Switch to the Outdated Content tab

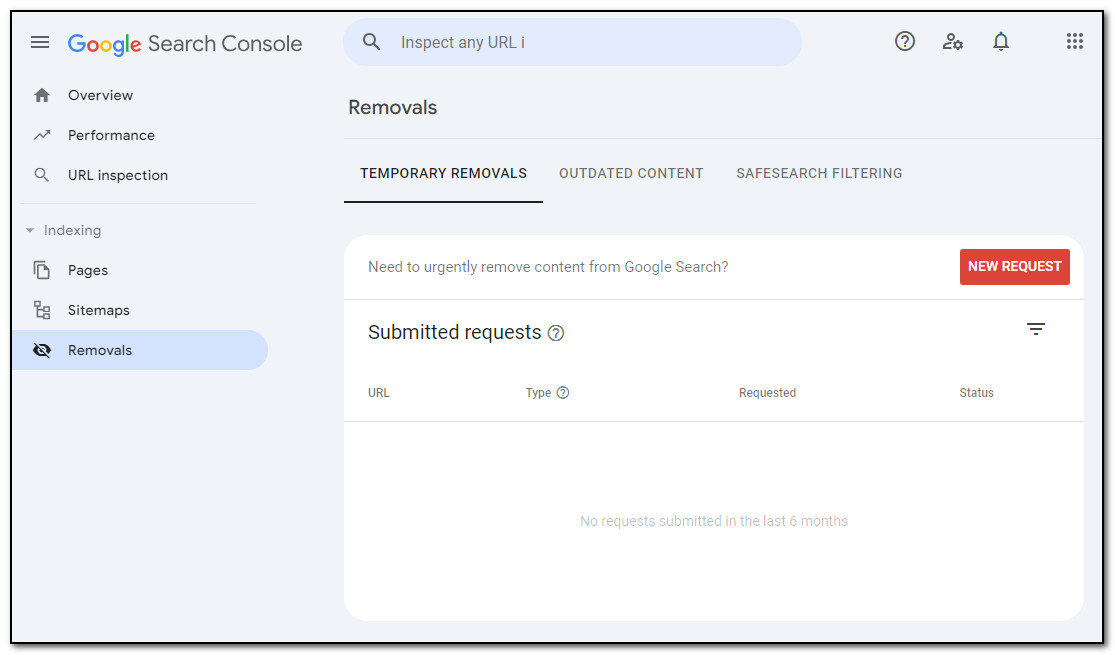tap(631, 173)
